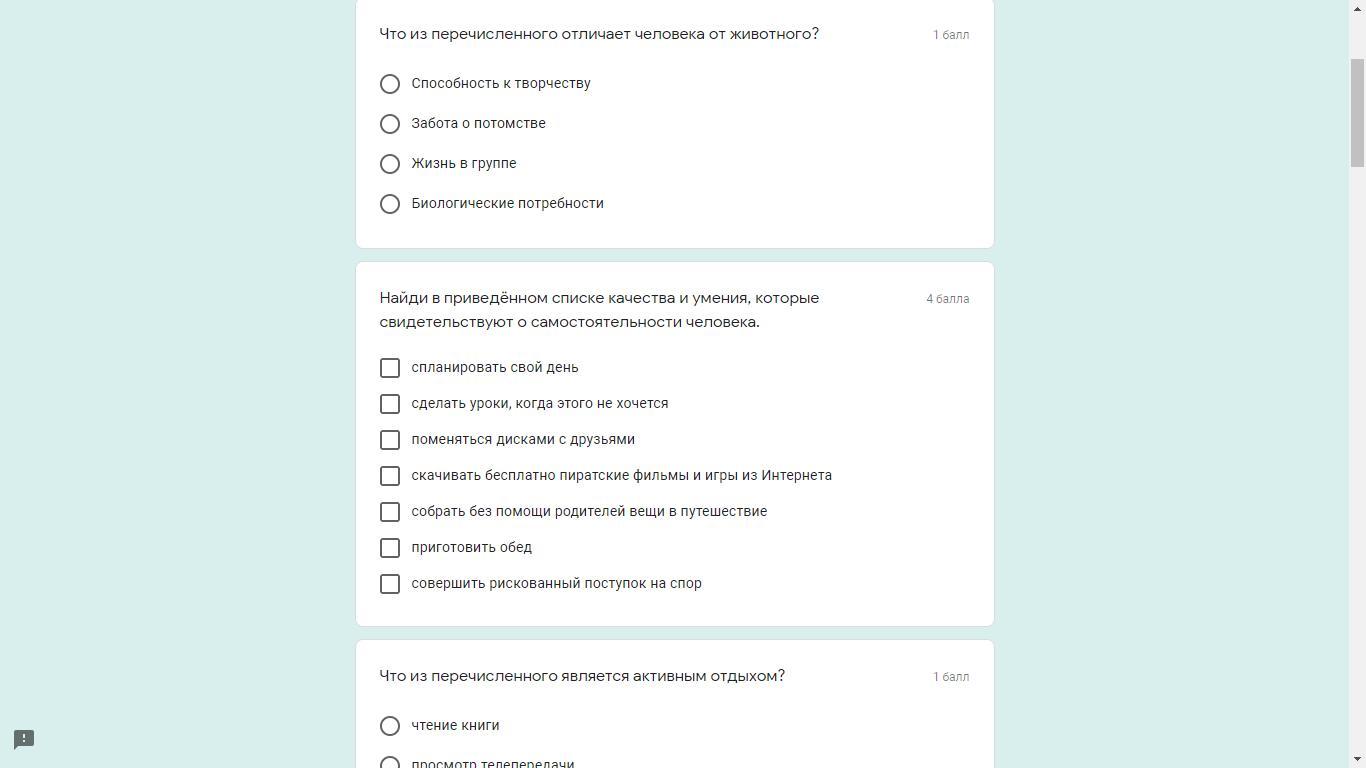Click the scrollbar down arrow
Screen dimensions: 1366x768
[x=1357, y=760]
